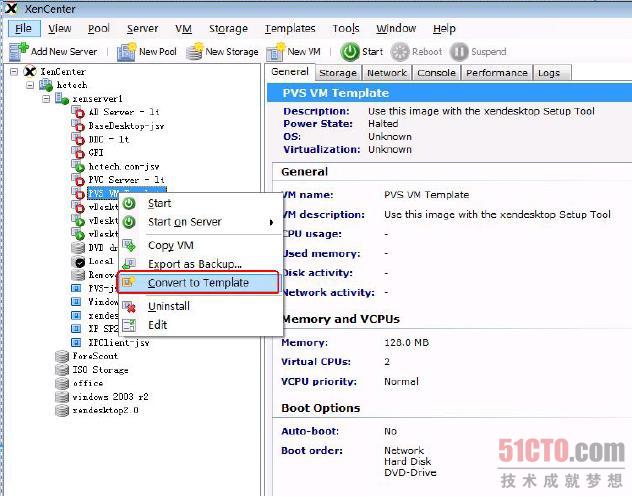Open the VM menu
This screenshot has height=497, width=632.
[x=183, y=29]
